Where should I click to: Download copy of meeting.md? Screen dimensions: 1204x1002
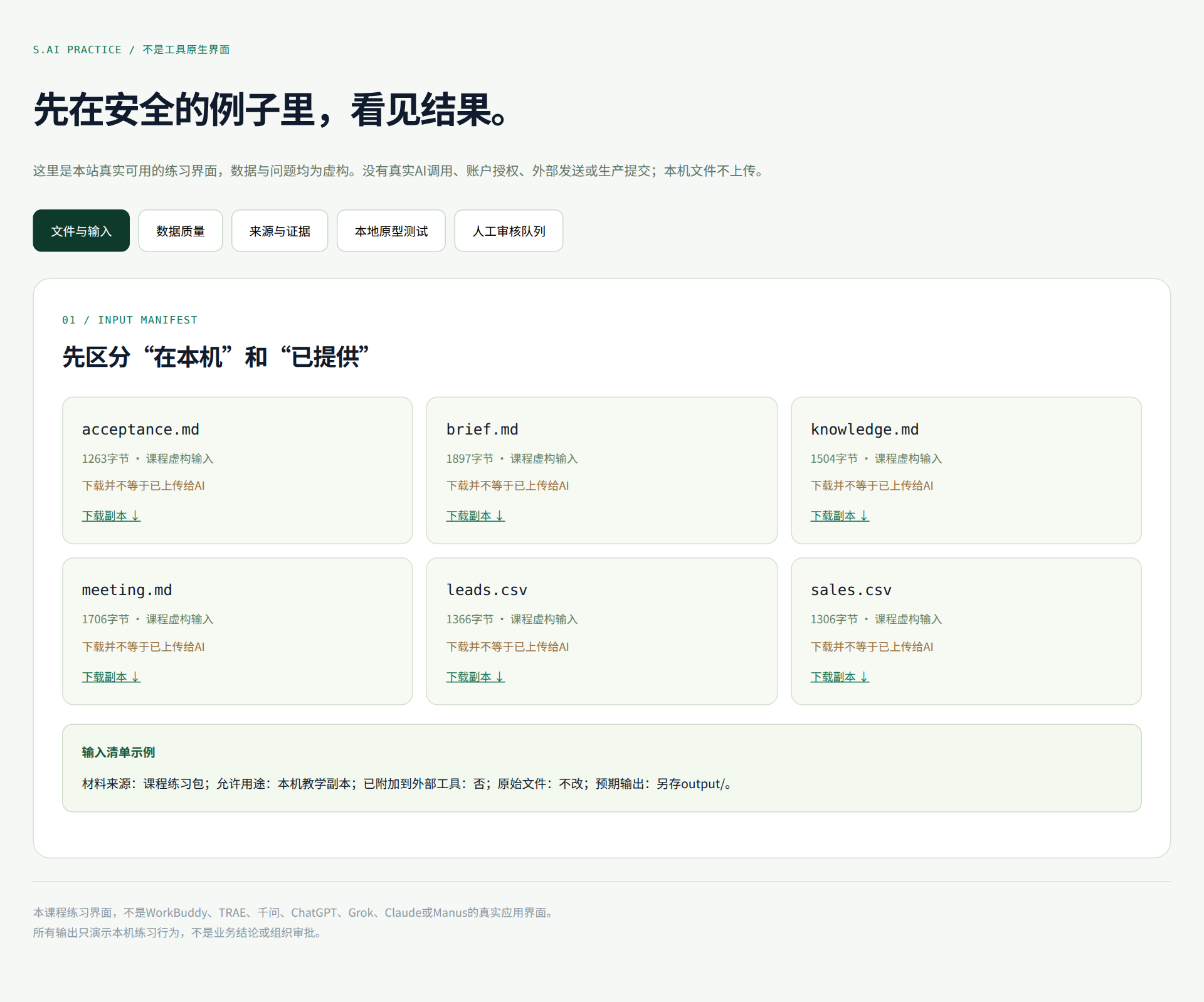[x=111, y=677]
